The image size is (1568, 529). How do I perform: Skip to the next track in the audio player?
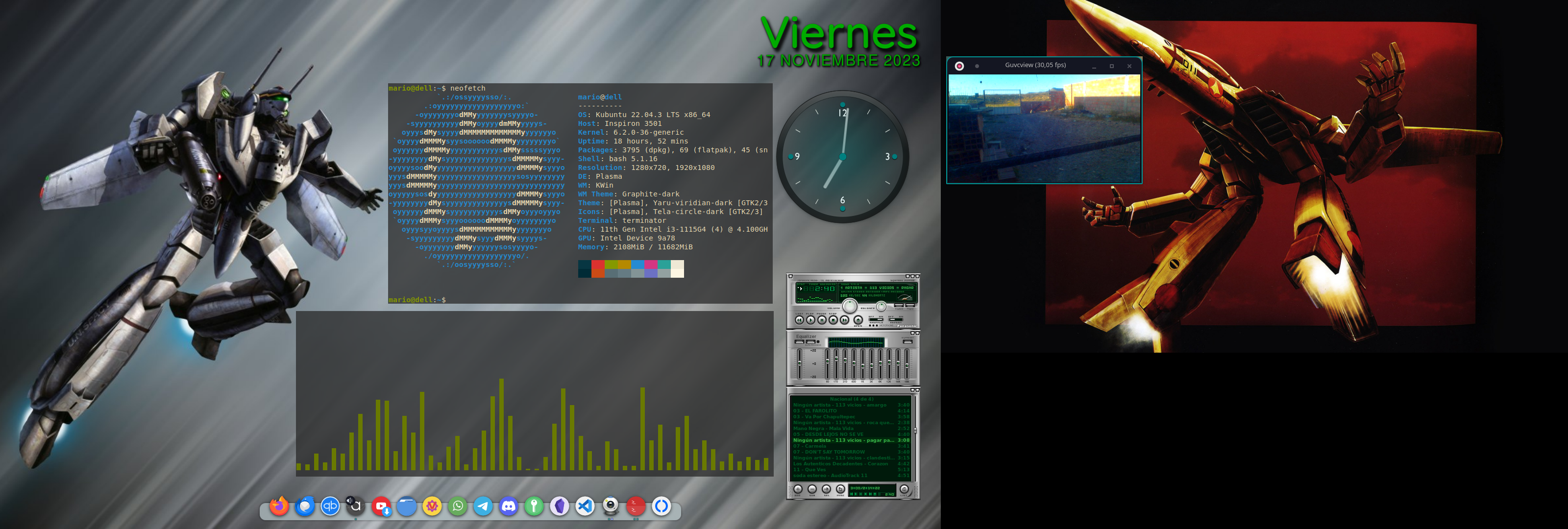[845, 320]
